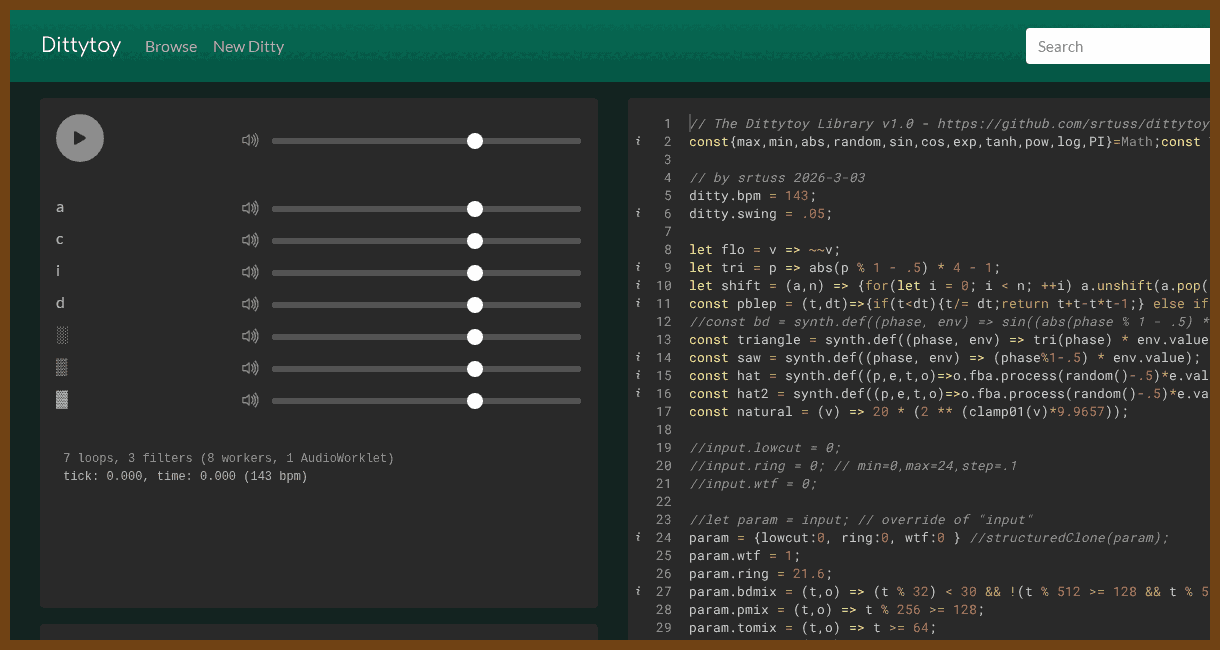Click the info marker on line 11
1220x650 pixels.
click(x=638, y=304)
